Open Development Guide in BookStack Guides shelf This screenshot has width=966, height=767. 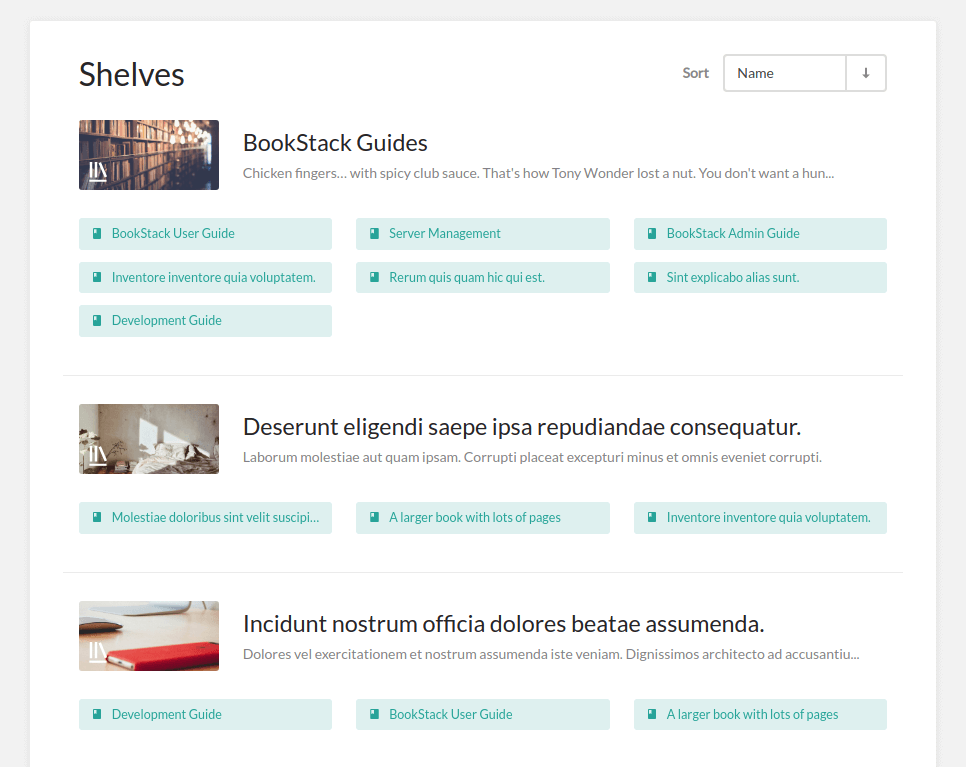coord(205,320)
